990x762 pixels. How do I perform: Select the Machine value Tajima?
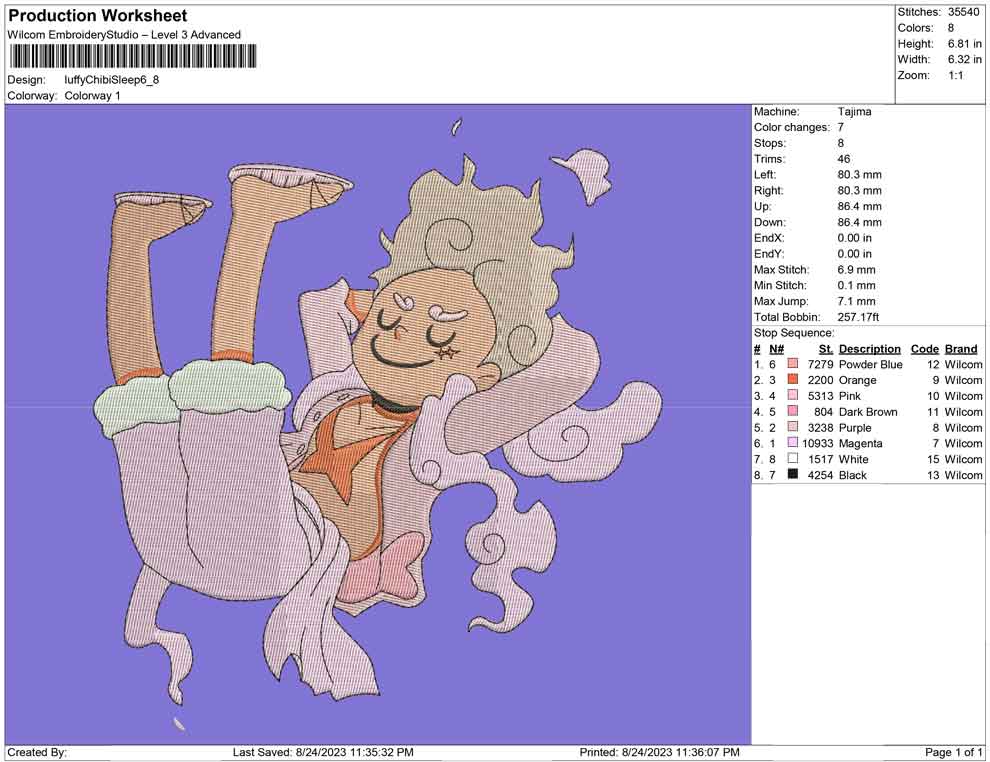tap(854, 112)
